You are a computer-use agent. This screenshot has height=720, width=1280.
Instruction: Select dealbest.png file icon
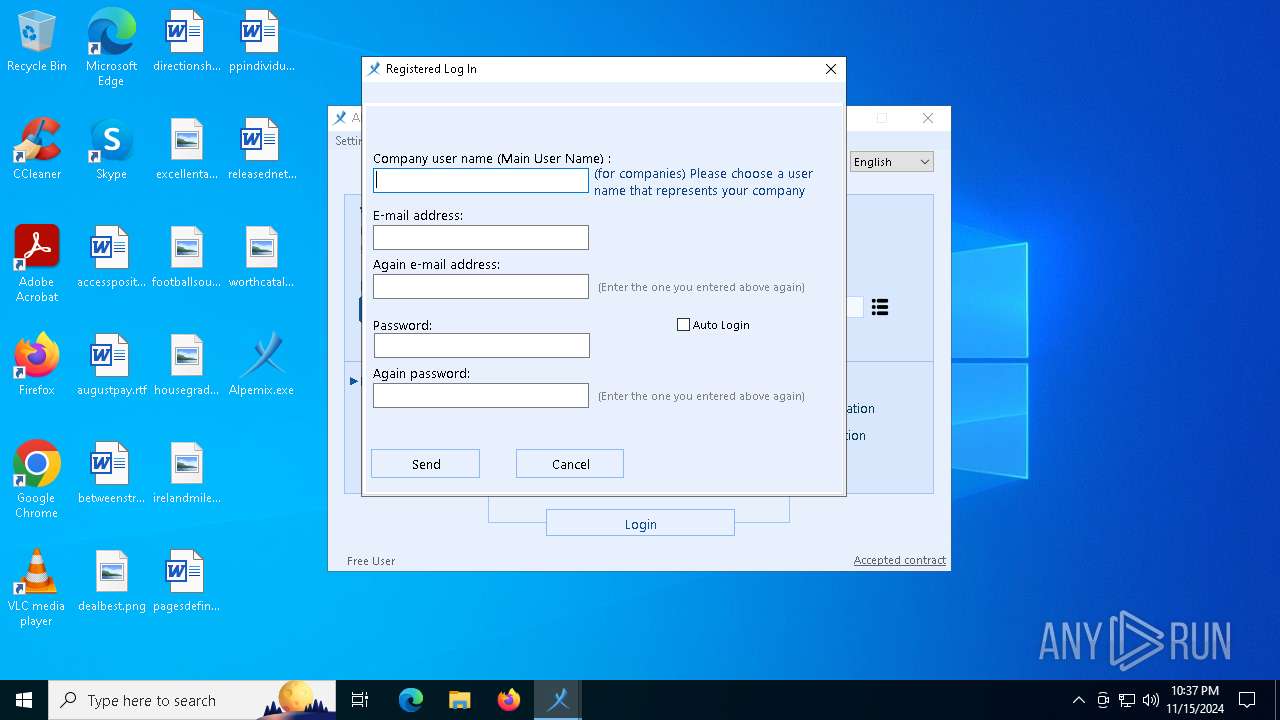(111, 581)
